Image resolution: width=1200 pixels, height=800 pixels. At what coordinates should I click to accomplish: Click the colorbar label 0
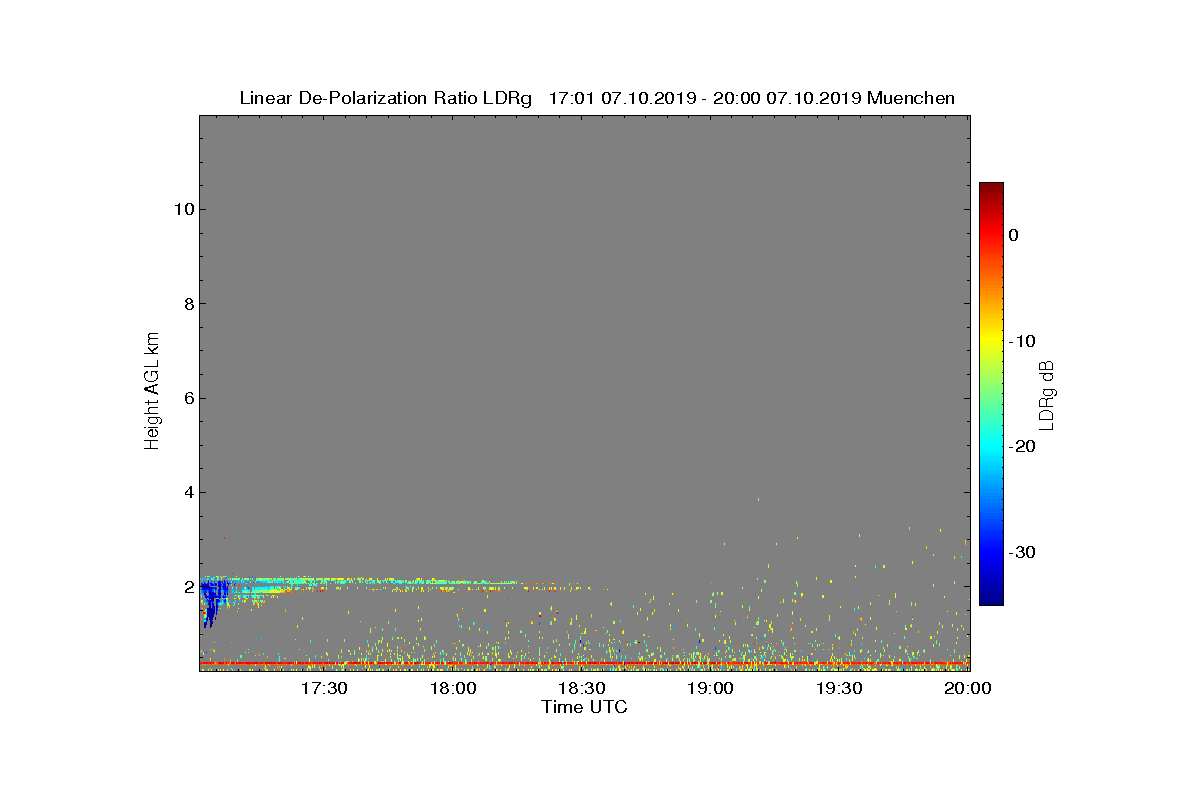[x=1014, y=235]
